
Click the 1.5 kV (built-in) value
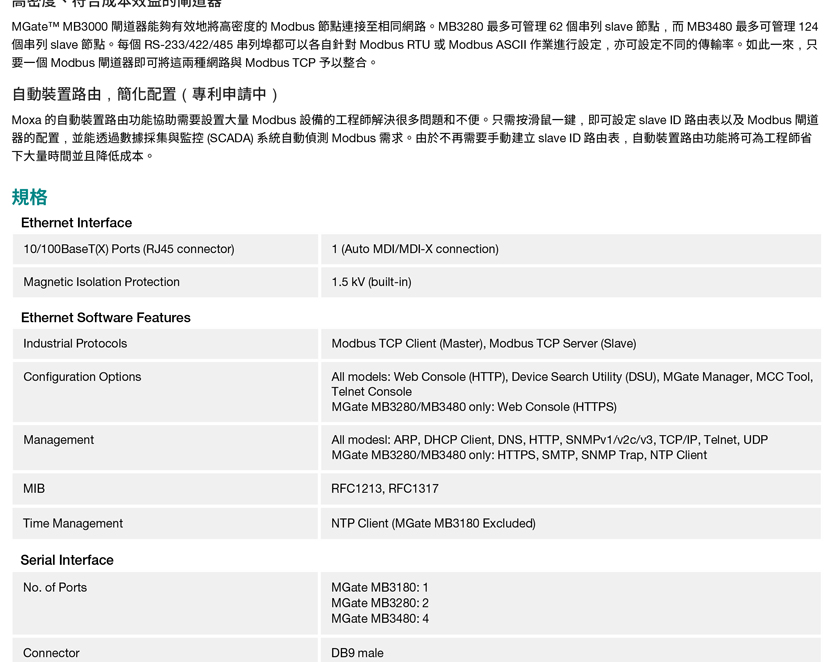[371, 282]
